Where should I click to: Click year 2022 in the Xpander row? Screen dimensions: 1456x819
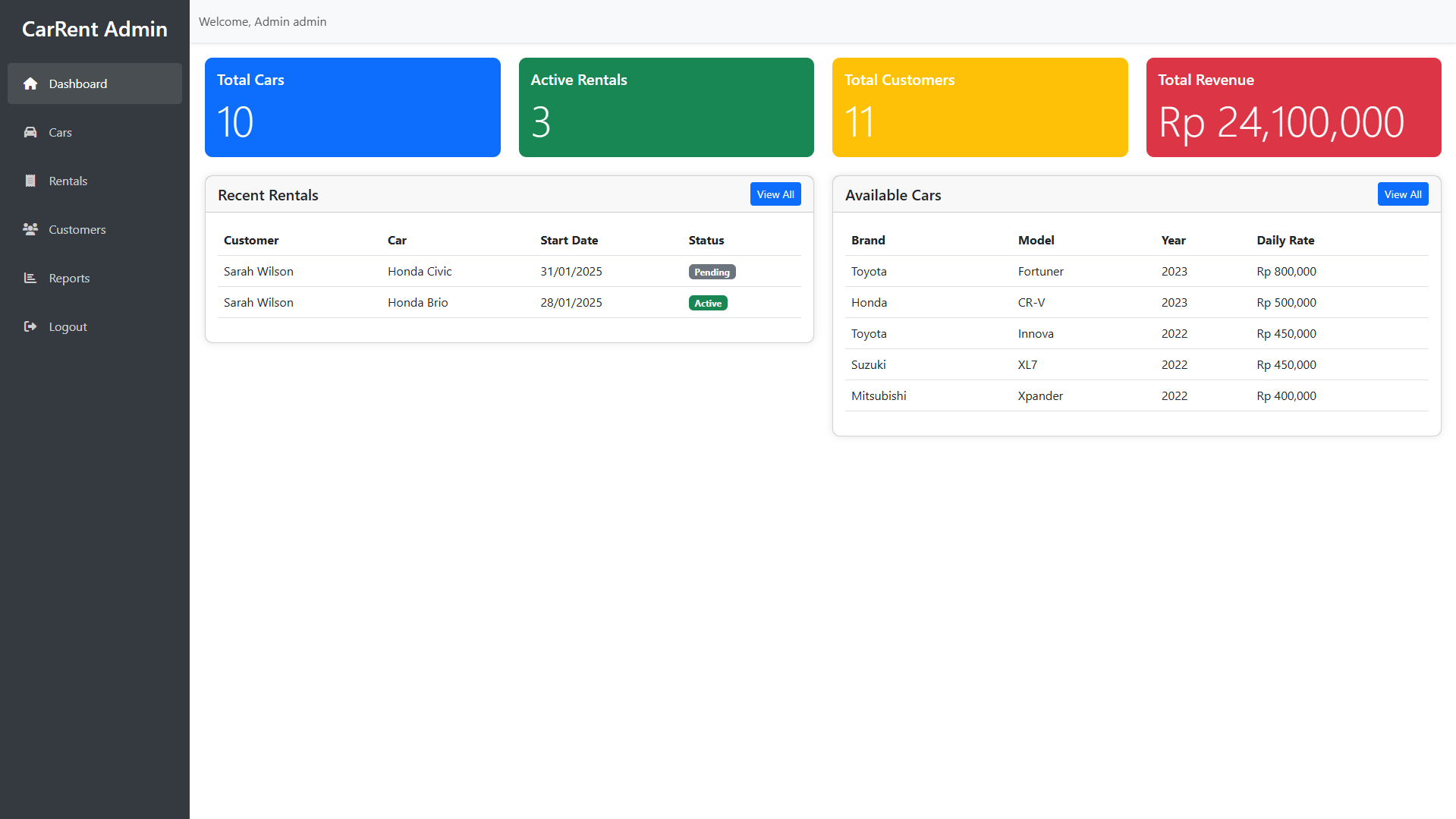tap(1175, 395)
